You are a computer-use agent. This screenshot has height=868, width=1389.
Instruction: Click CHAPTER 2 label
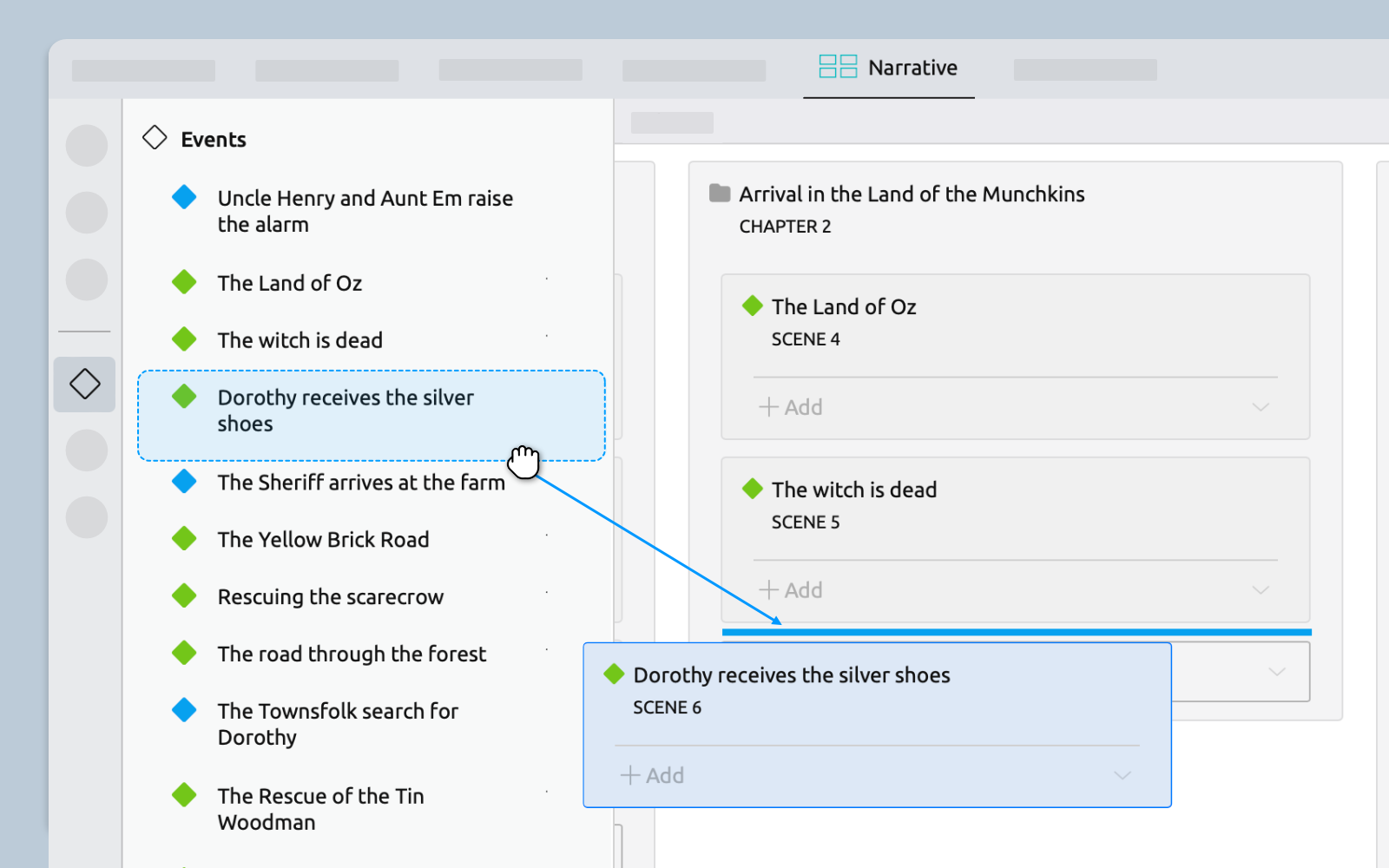[x=785, y=227]
